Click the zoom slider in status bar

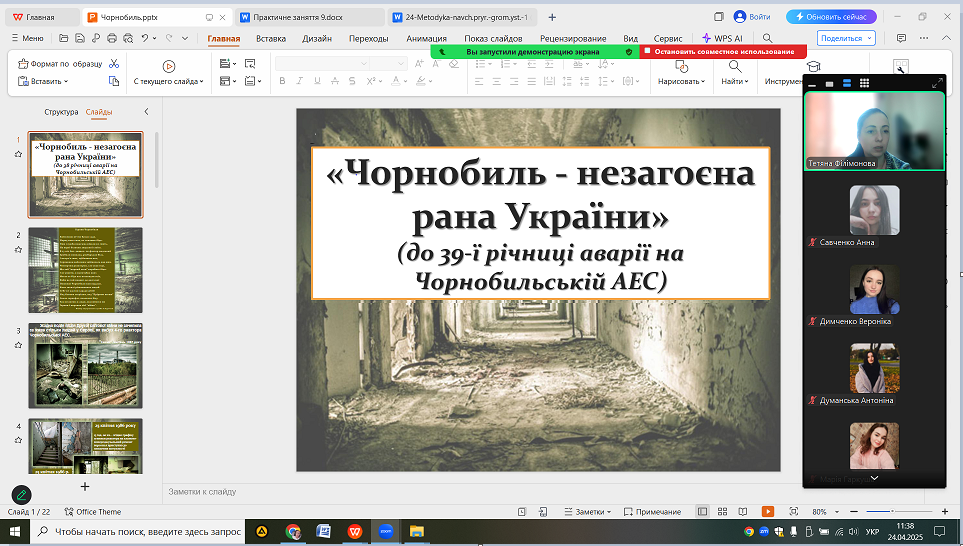899,511
